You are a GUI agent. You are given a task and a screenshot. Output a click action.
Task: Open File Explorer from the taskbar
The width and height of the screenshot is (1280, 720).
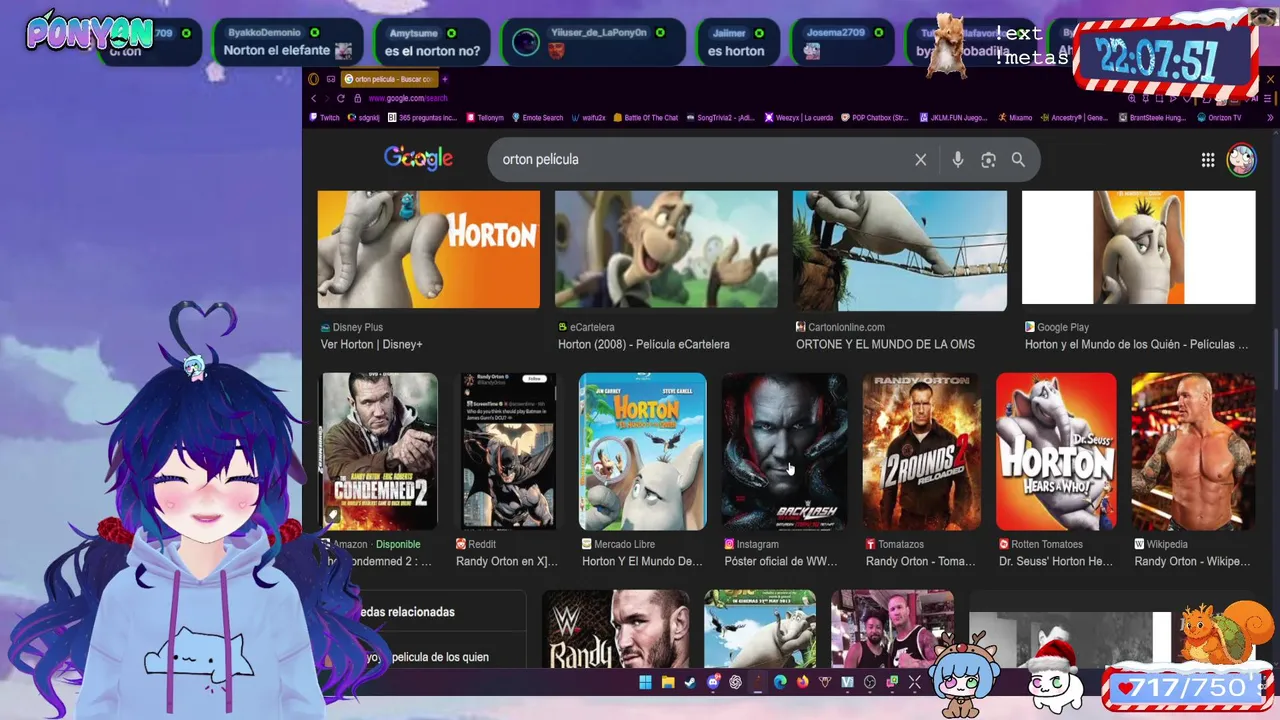668,683
